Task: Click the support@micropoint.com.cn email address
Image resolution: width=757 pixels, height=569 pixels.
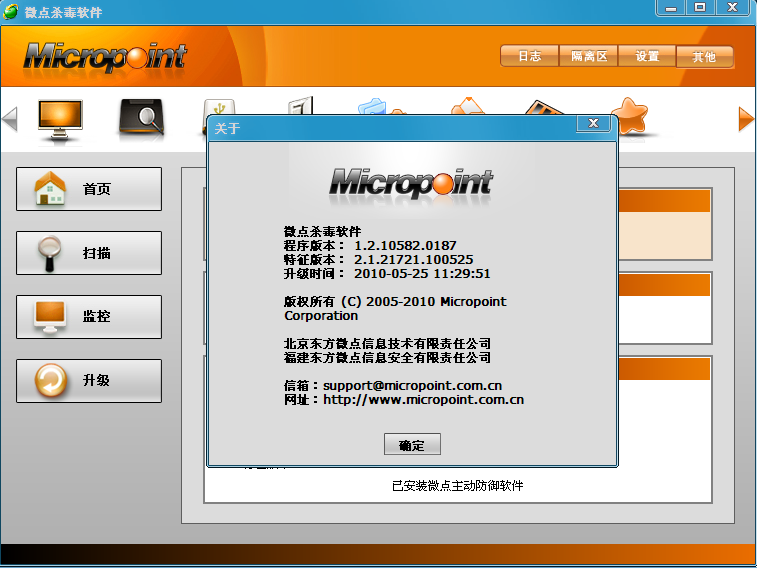Action: coord(412,386)
